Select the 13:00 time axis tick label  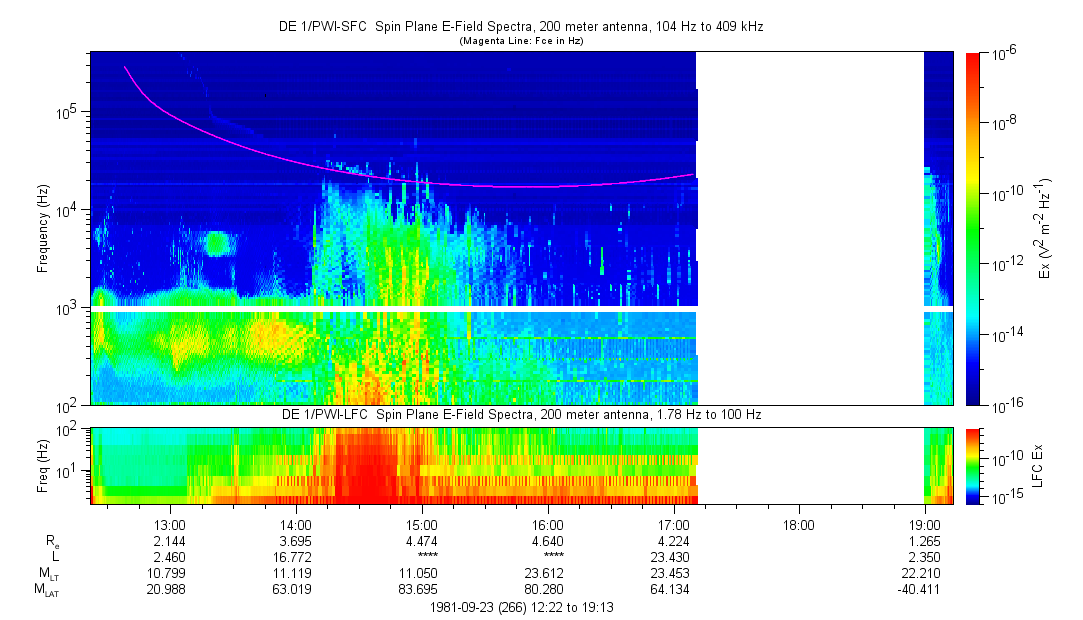click(170, 524)
